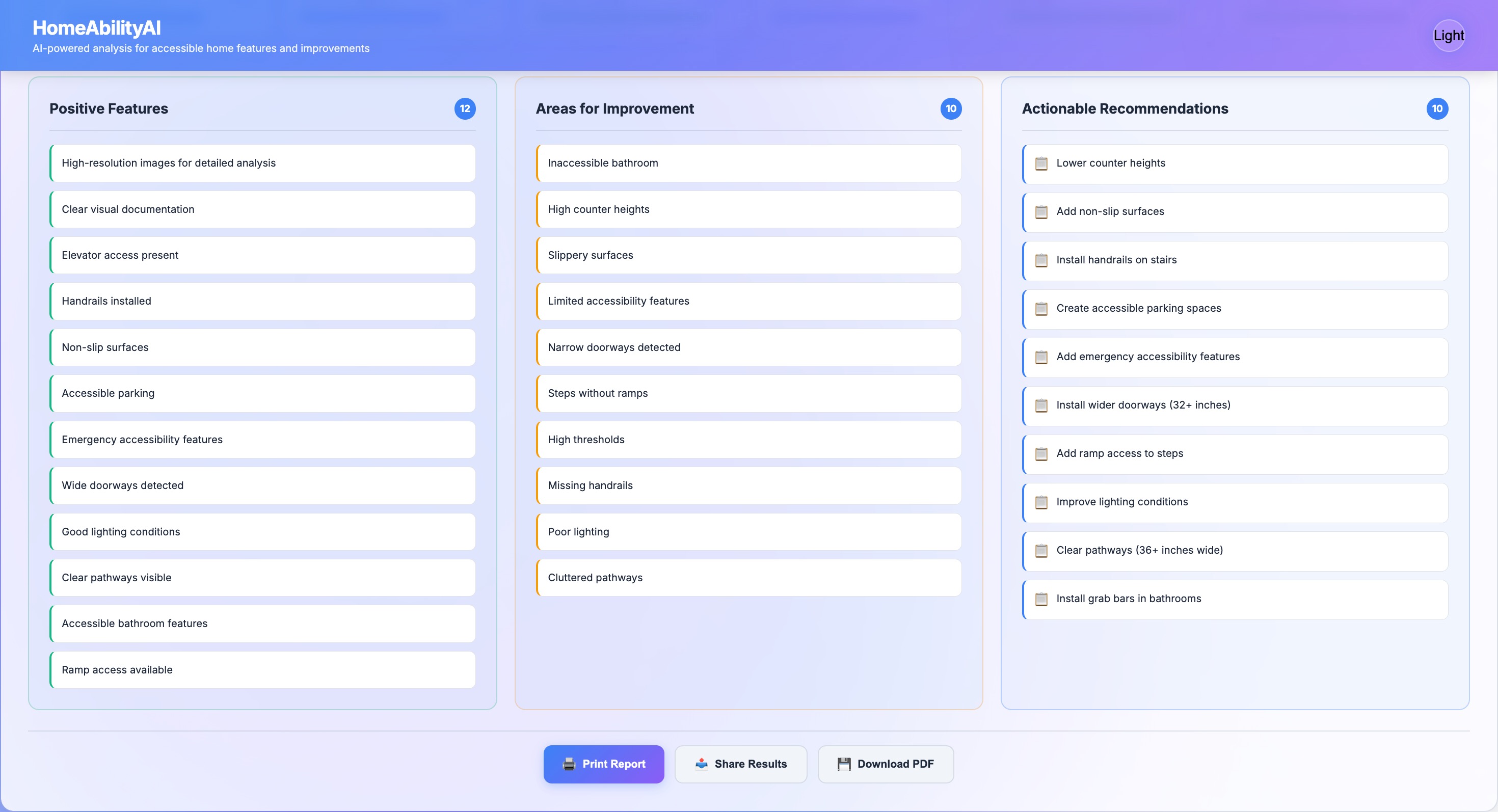Select the Narrow doorways detected item

tap(748, 347)
